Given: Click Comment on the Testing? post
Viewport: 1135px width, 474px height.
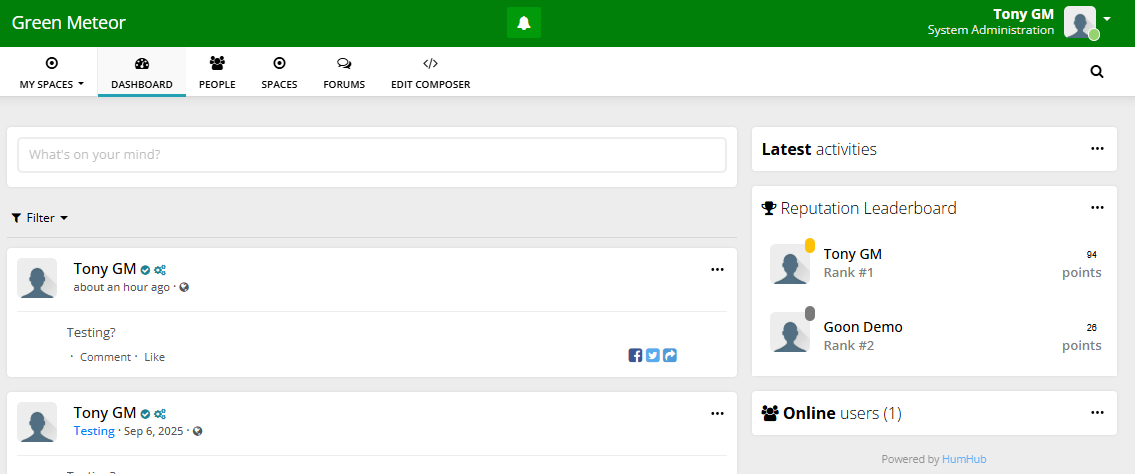Looking at the screenshot, I should (105, 357).
